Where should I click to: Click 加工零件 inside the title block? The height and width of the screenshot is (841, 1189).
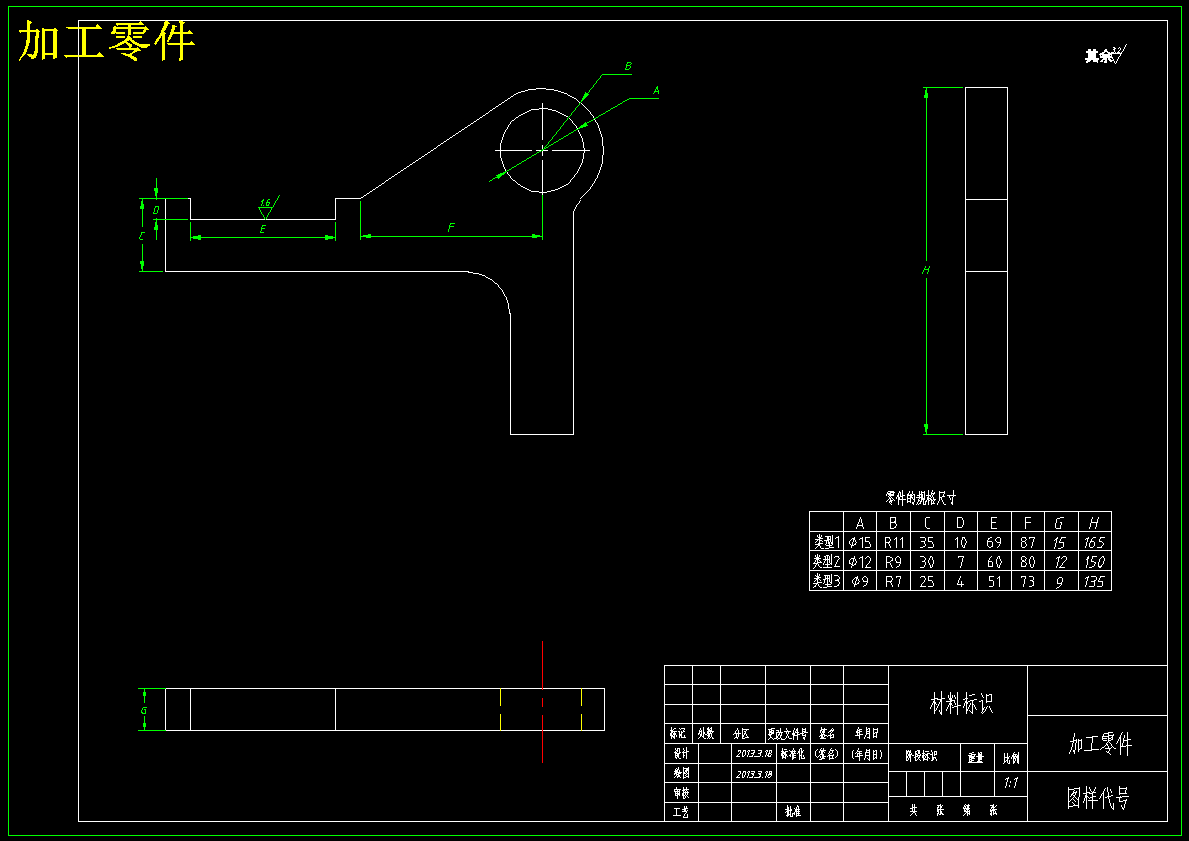[x=1100, y=744]
